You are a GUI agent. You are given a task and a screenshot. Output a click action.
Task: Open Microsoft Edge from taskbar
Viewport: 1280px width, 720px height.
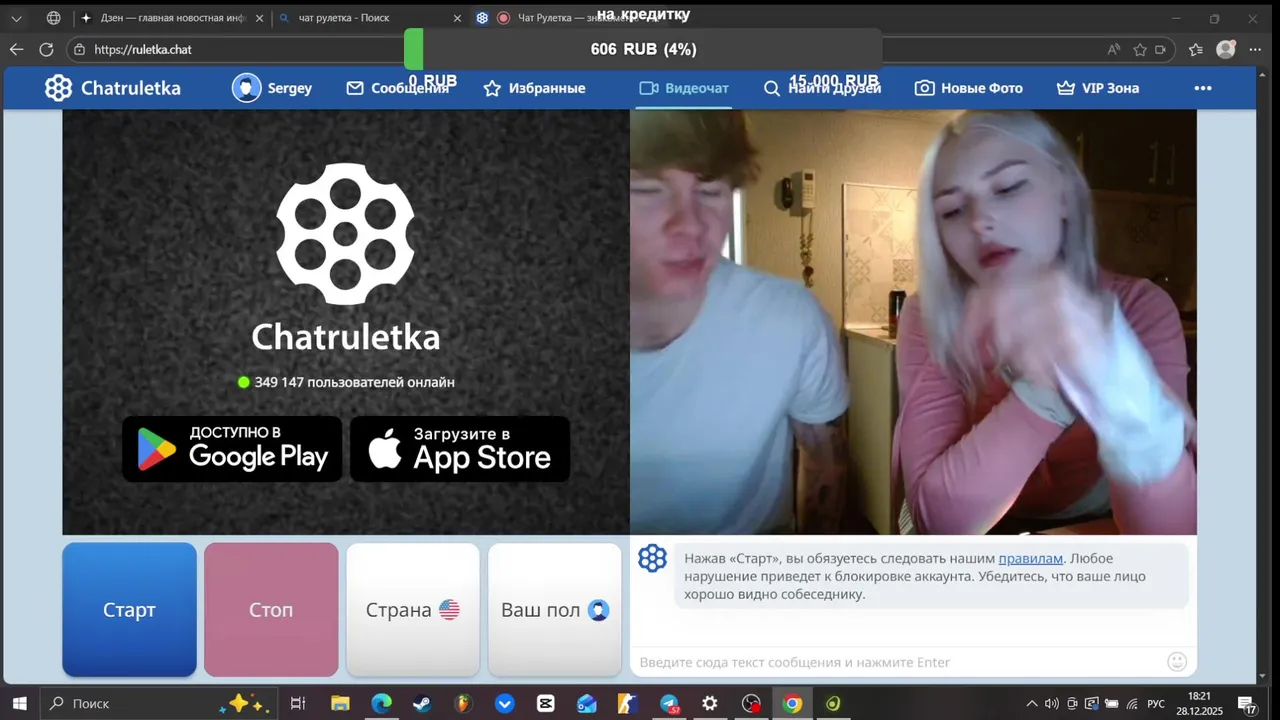tap(381, 704)
